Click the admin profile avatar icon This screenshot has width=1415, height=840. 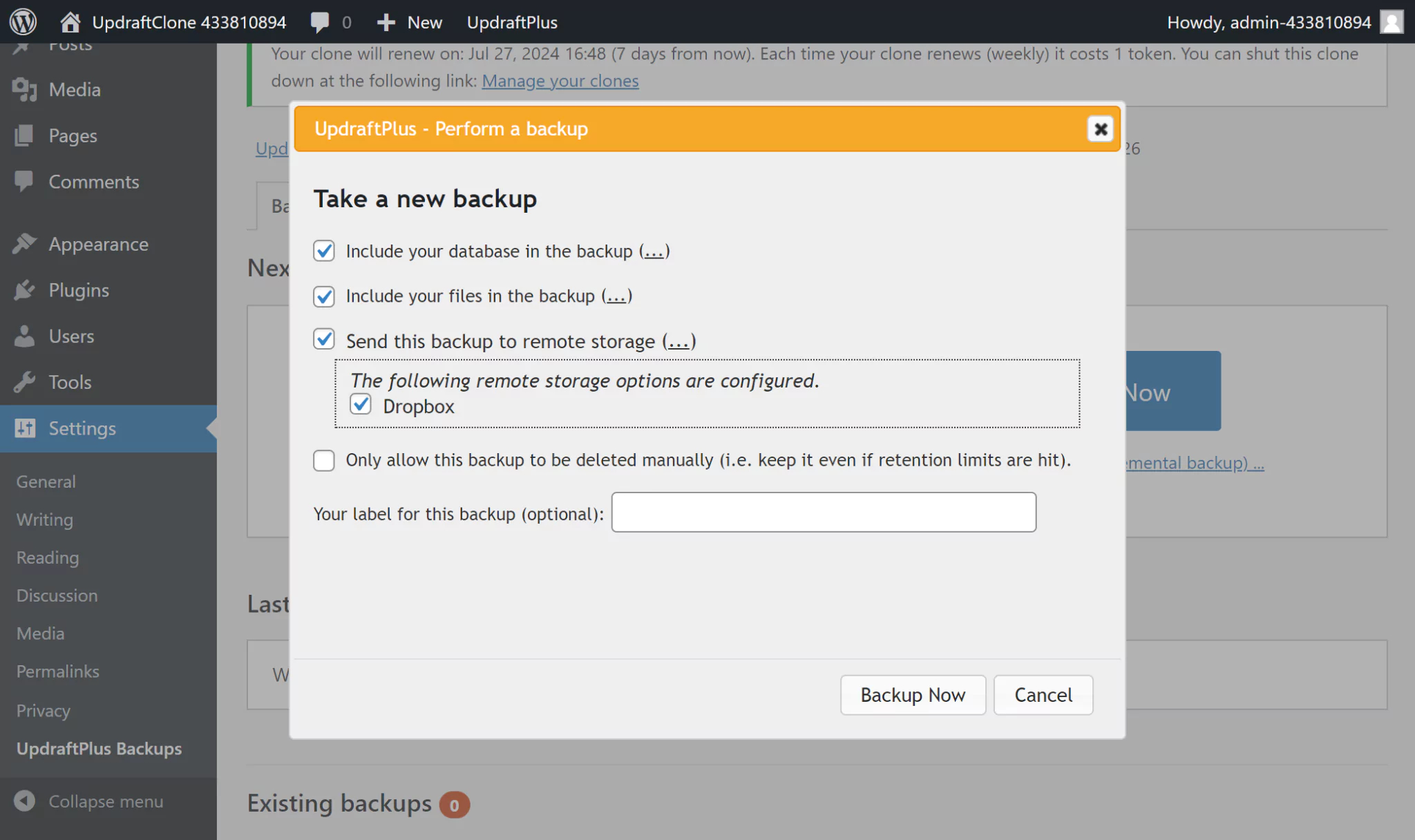tap(1392, 21)
